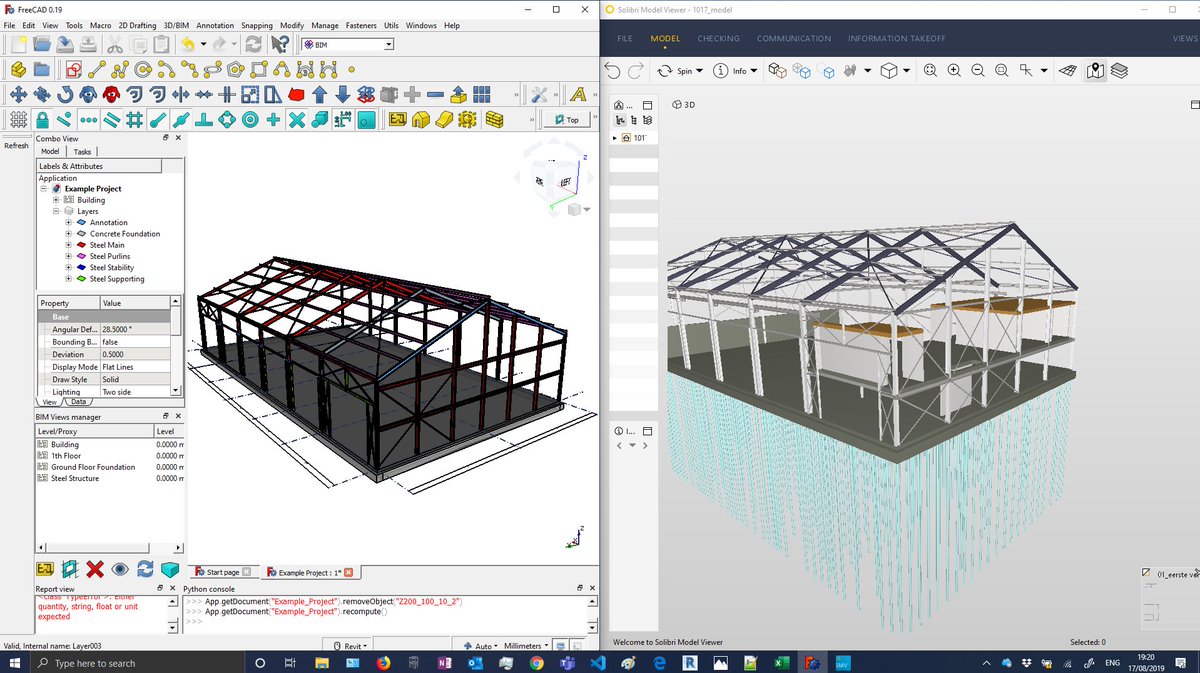1200x673 pixels.
Task: Click the Auto snapping status button
Action: (483, 646)
